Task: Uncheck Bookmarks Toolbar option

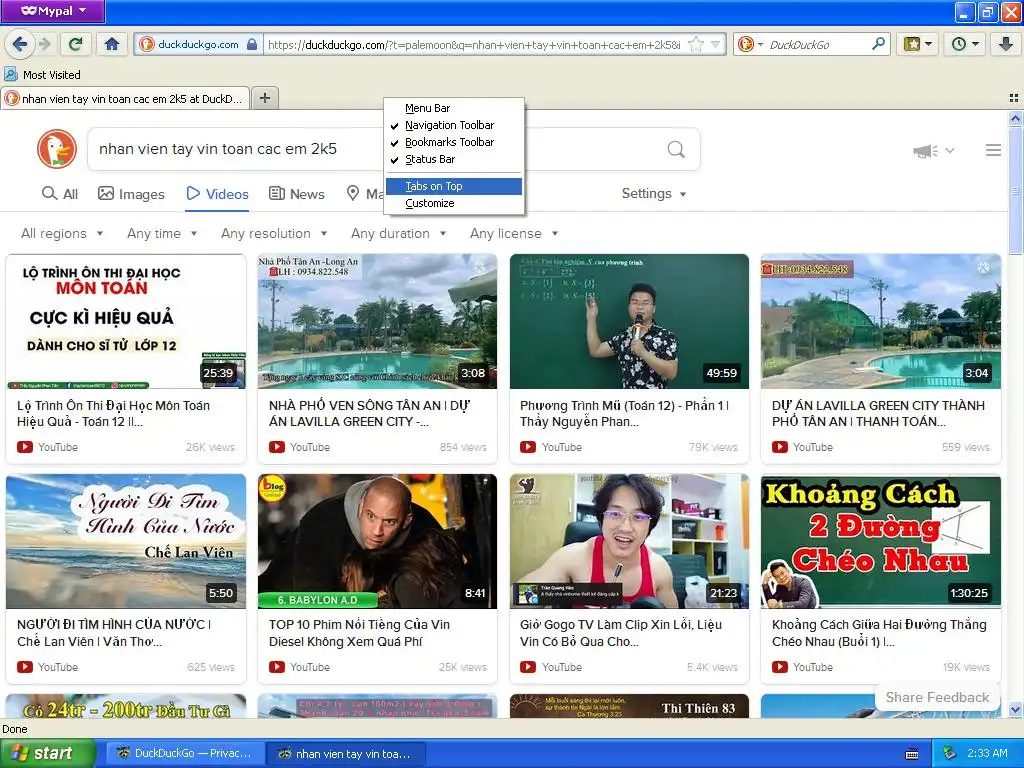Action: 455,142
